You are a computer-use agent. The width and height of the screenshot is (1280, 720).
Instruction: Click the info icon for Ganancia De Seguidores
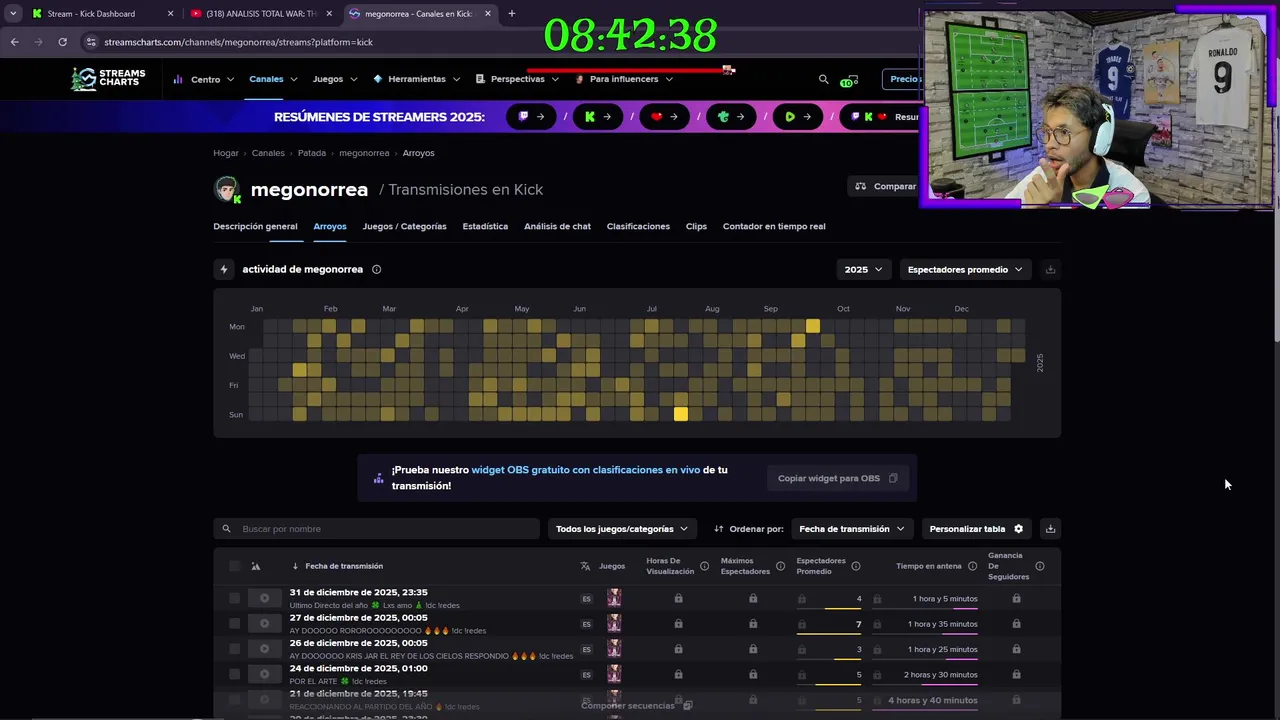click(1040, 566)
